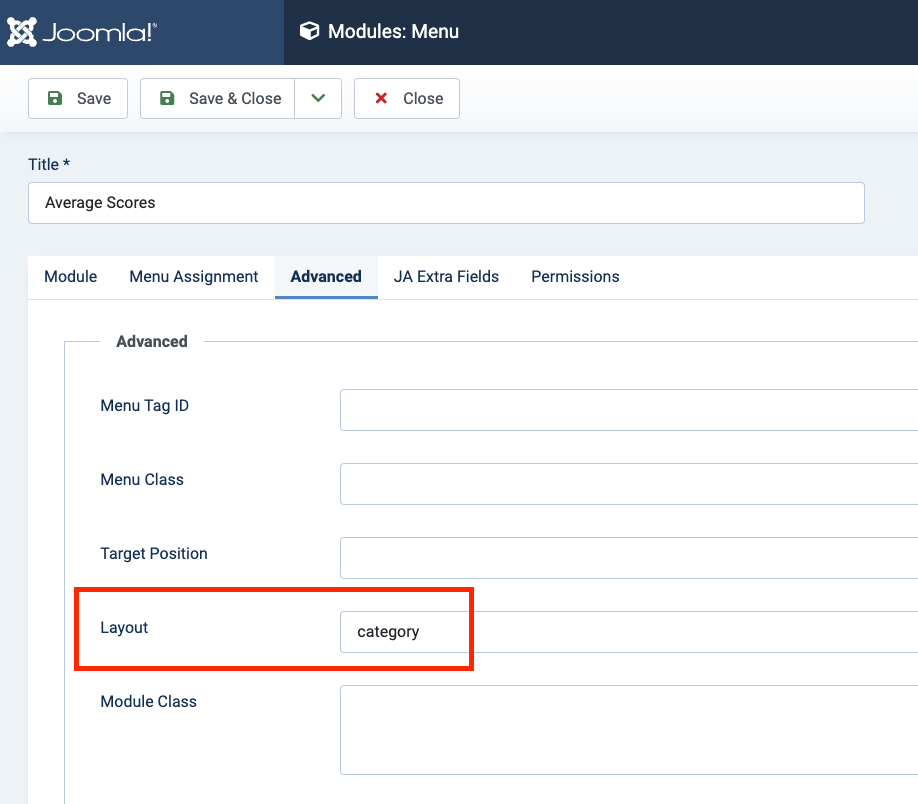Go to the JA Extra Fields tab
Screen dimensions: 918x804
pyautogui.click(x=446, y=277)
